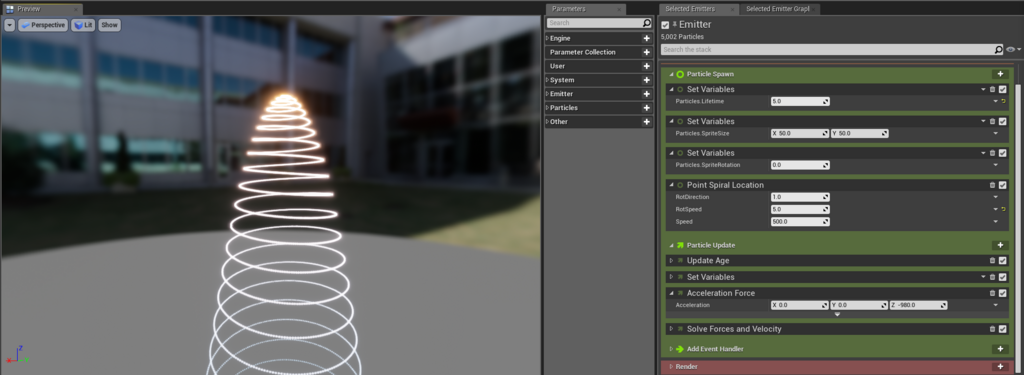1024x375 pixels.
Task: Click the trash icon for Update Age
Action: [993, 261]
